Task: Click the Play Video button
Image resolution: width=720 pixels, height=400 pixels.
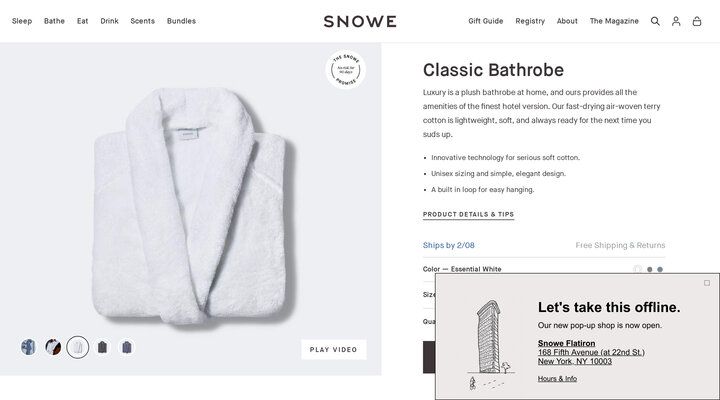Action: pos(334,350)
